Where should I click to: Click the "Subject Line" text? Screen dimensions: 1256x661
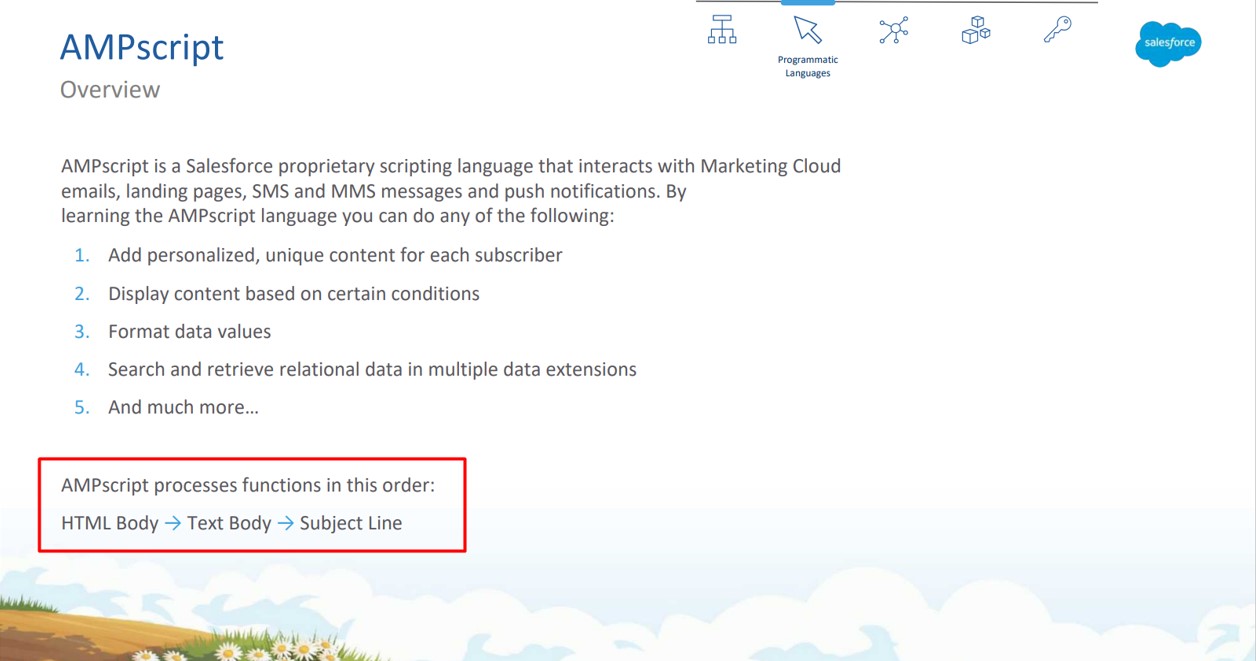(351, 523)
